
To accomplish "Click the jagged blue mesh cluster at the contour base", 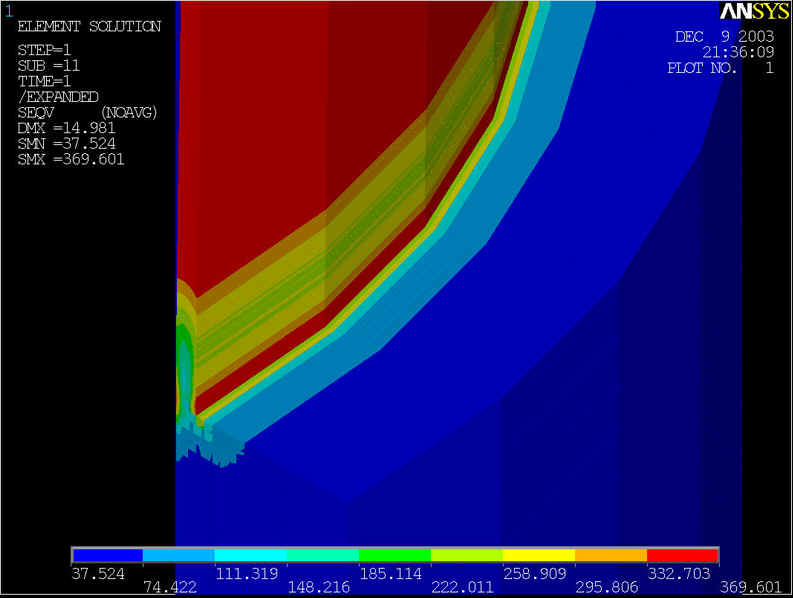I will click(x=210, y=443).
